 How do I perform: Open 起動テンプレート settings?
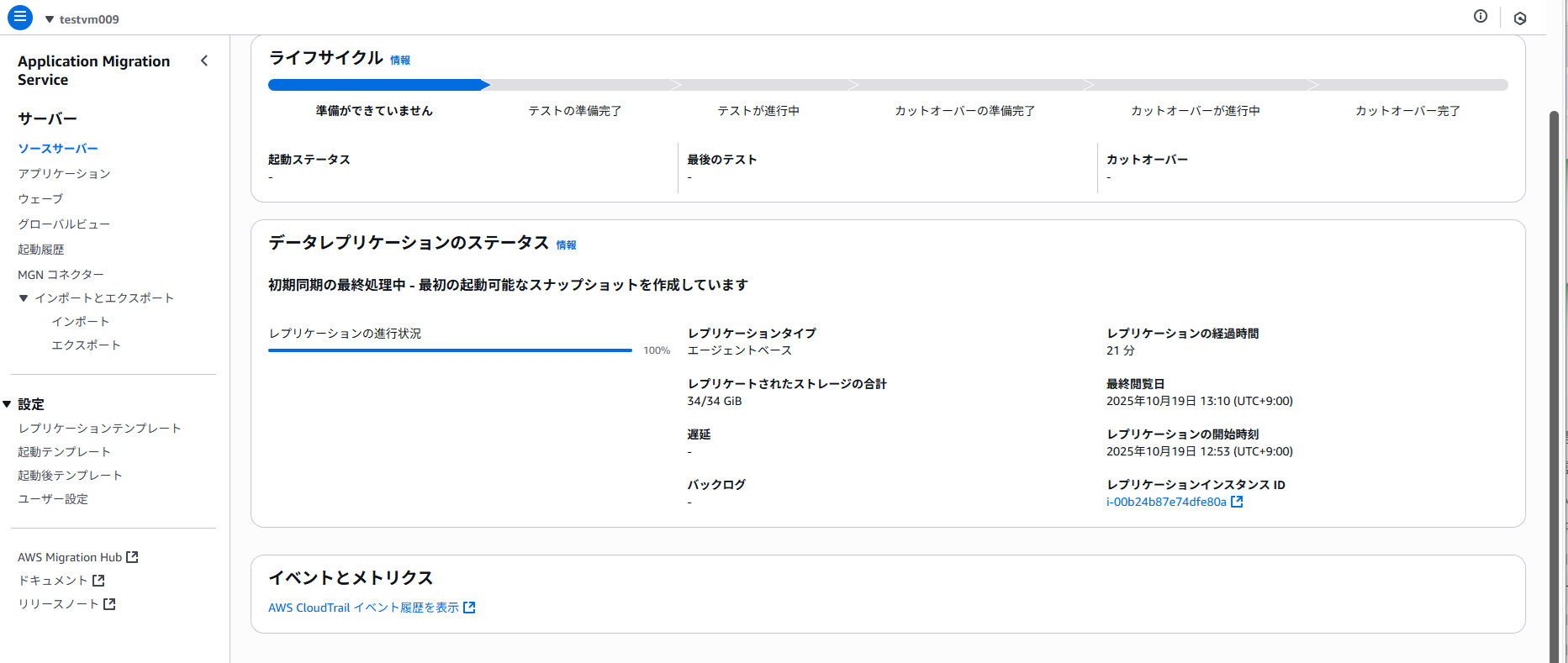coord(64,452)
